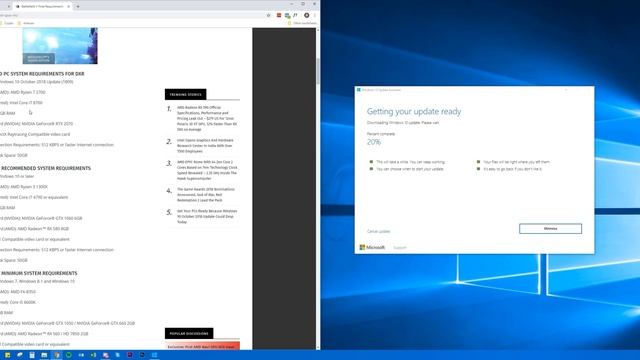Open the Other bookmarks folder
The image size is (640, 360).
coord(302,23)
